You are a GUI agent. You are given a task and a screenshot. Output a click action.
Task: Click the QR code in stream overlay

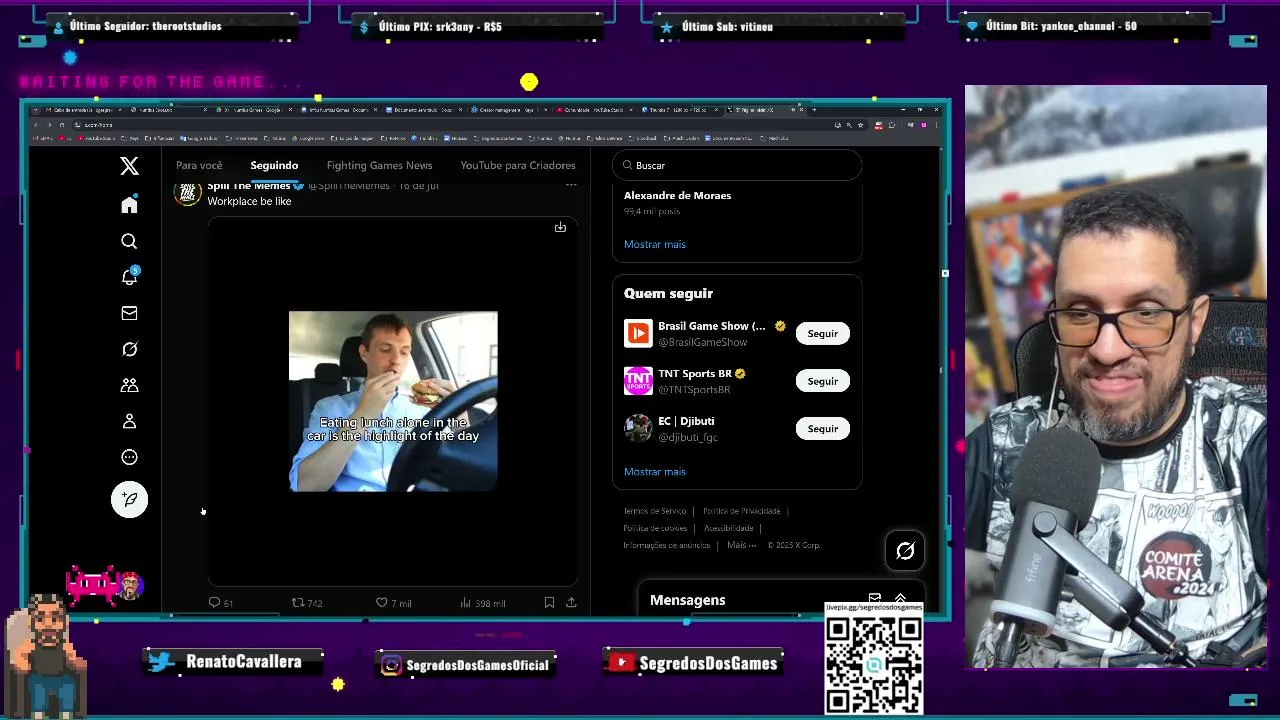pyautogui.click(x=874, y=664)
